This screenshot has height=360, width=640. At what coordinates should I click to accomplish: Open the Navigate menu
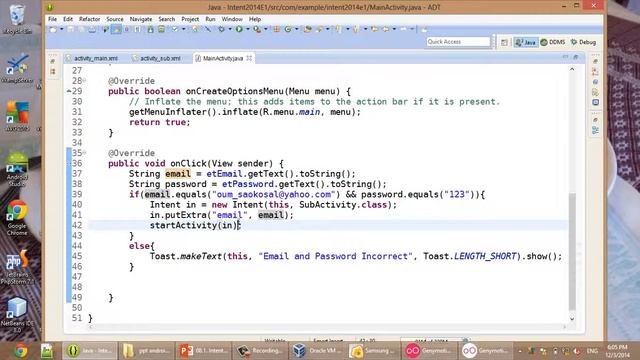pos(141,19)
